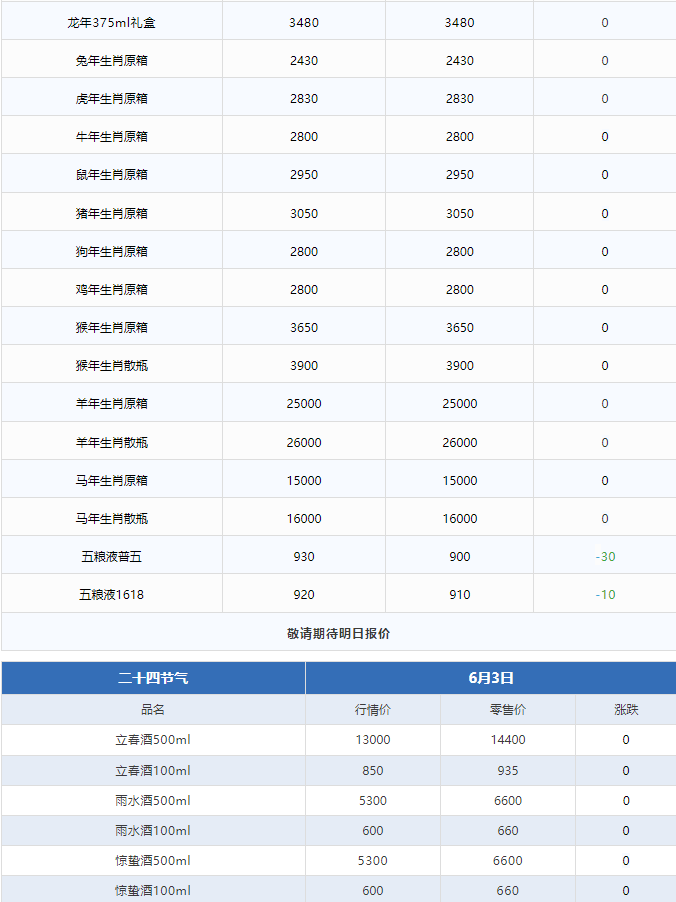
Task: Select the 14400 retail price for 立春酒500ml
Action: coord(507,740)
